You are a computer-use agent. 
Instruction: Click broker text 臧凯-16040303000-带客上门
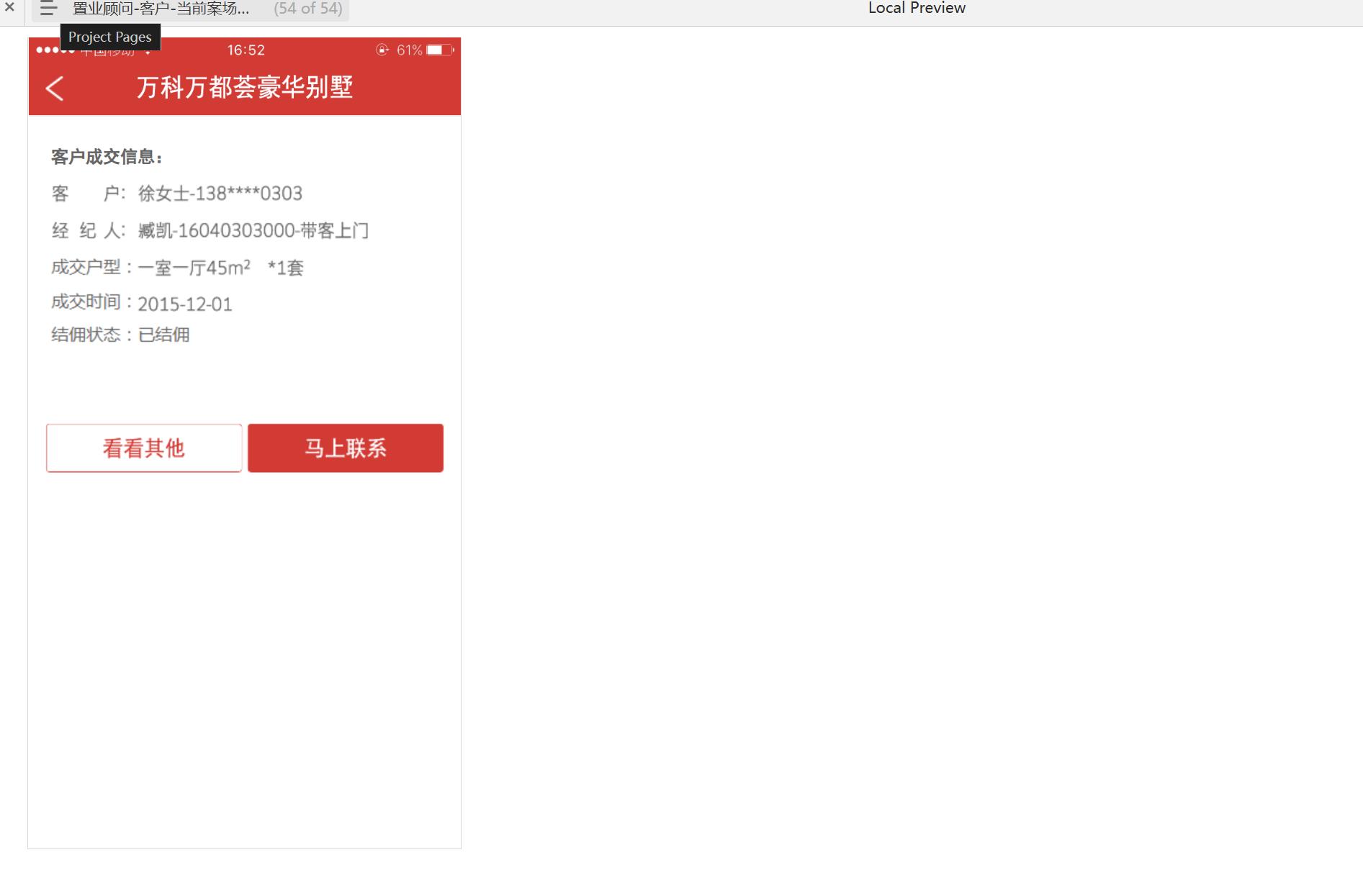[253, 230]
